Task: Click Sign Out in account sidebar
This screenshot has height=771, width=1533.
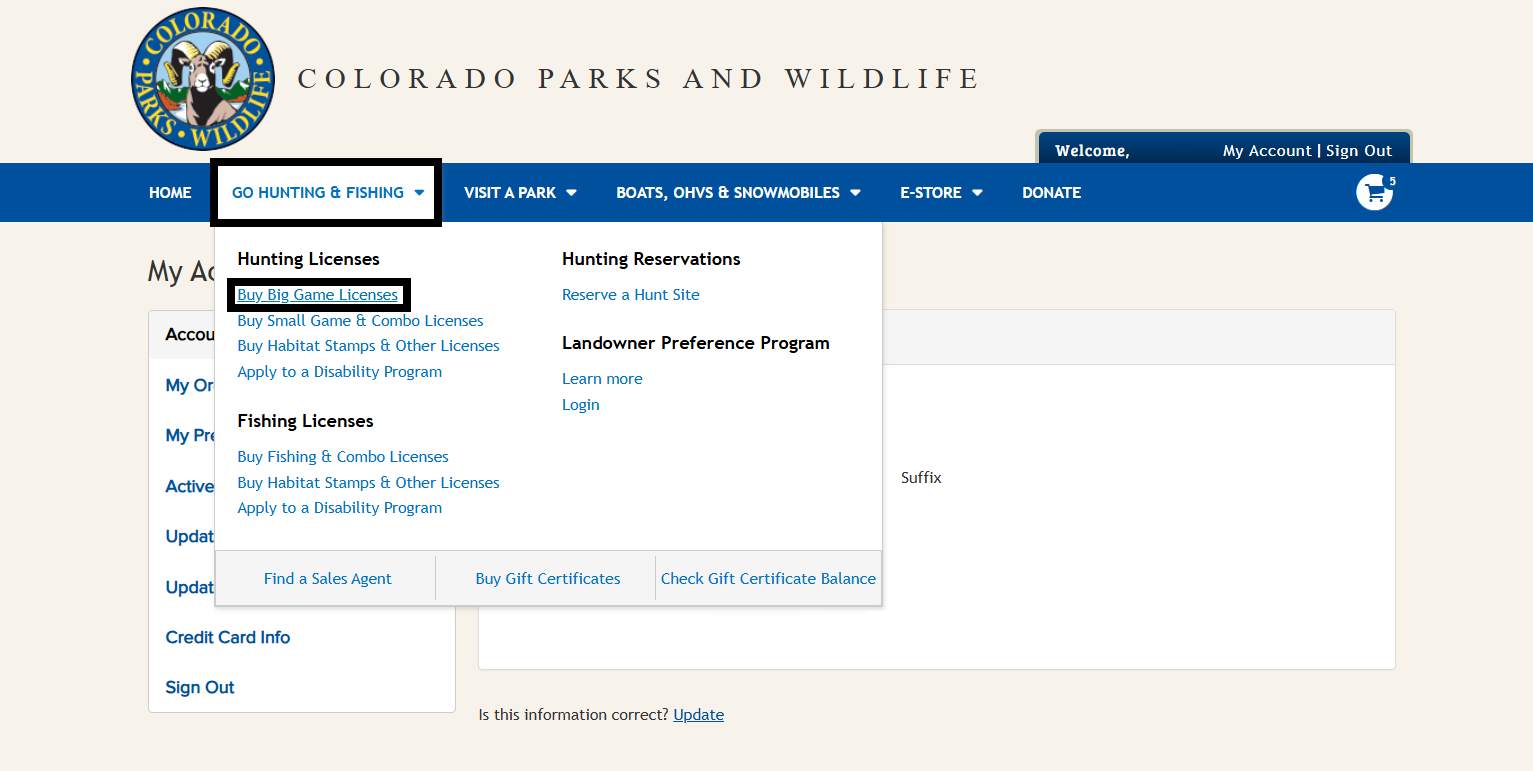Action: [200, 688]
